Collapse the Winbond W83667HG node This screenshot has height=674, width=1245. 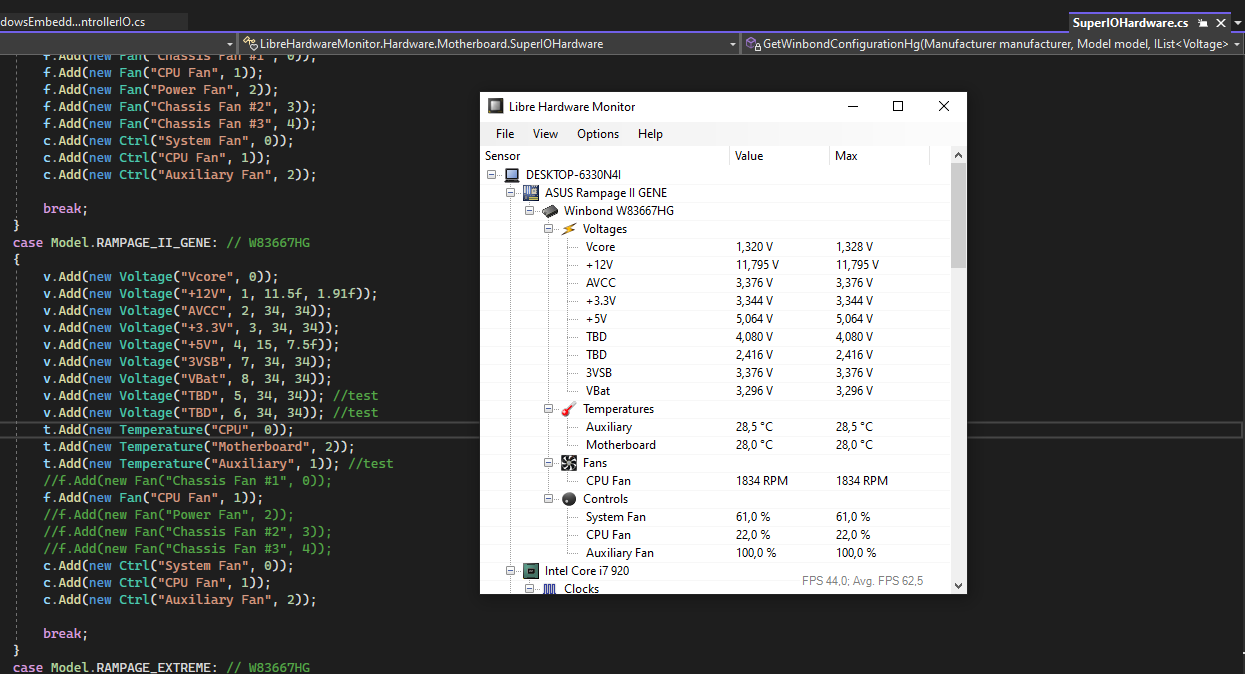click(x=530, y=211)
